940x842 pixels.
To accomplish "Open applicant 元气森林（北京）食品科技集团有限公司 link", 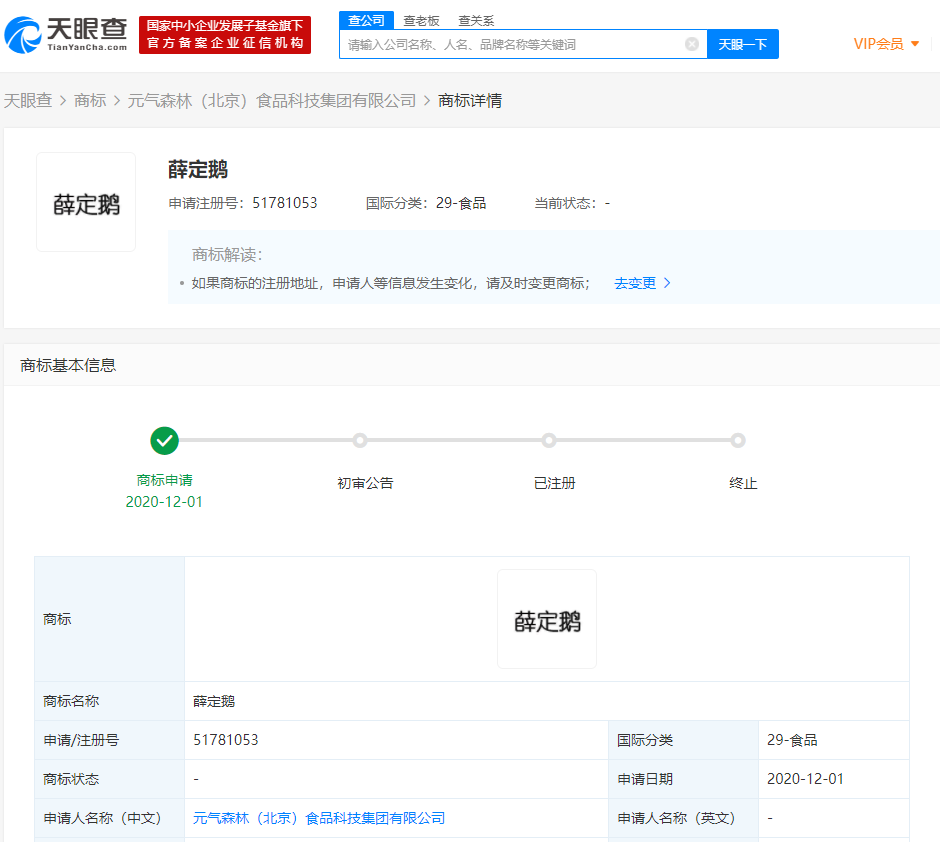I will [x=319, y=818].
